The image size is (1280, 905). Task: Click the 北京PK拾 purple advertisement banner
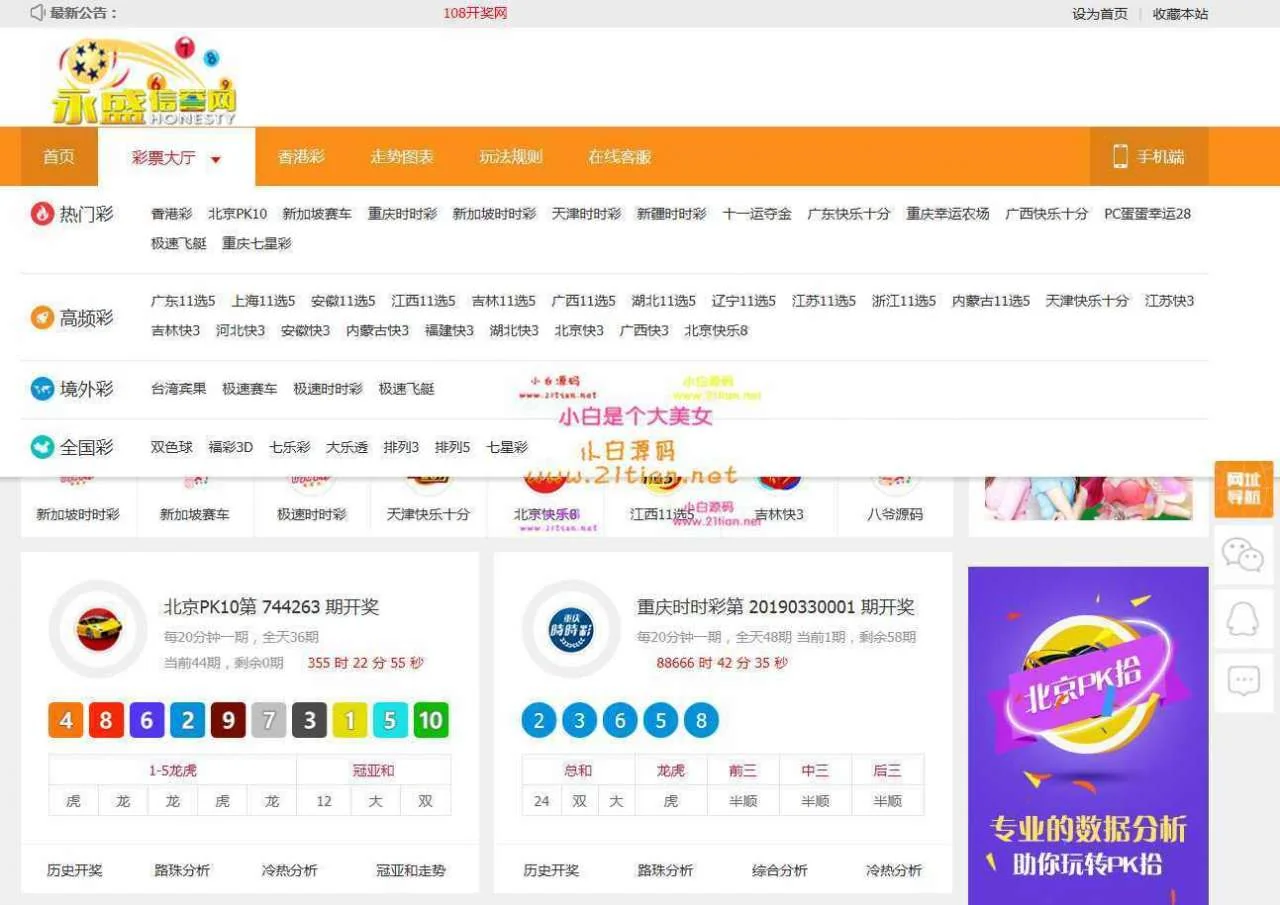coord(1088,735)
